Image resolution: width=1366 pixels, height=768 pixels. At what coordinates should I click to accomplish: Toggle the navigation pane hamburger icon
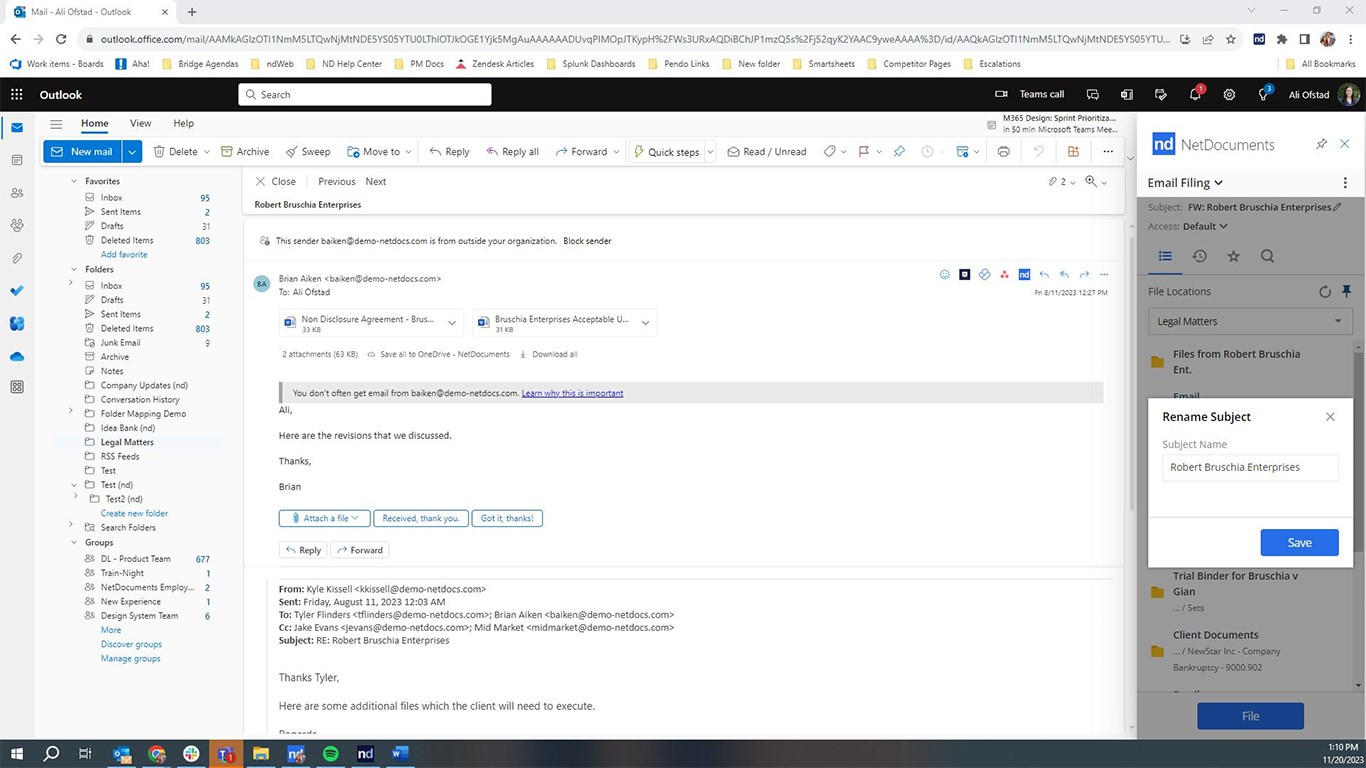click(x=56, y=123)
